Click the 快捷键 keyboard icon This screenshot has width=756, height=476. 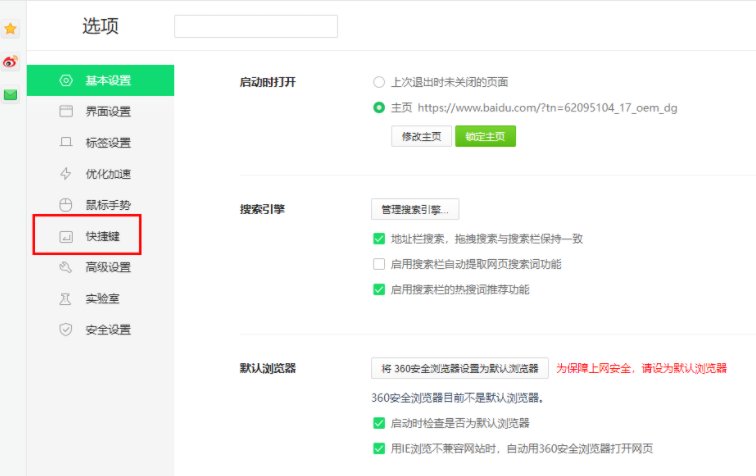tap(66, 236)
